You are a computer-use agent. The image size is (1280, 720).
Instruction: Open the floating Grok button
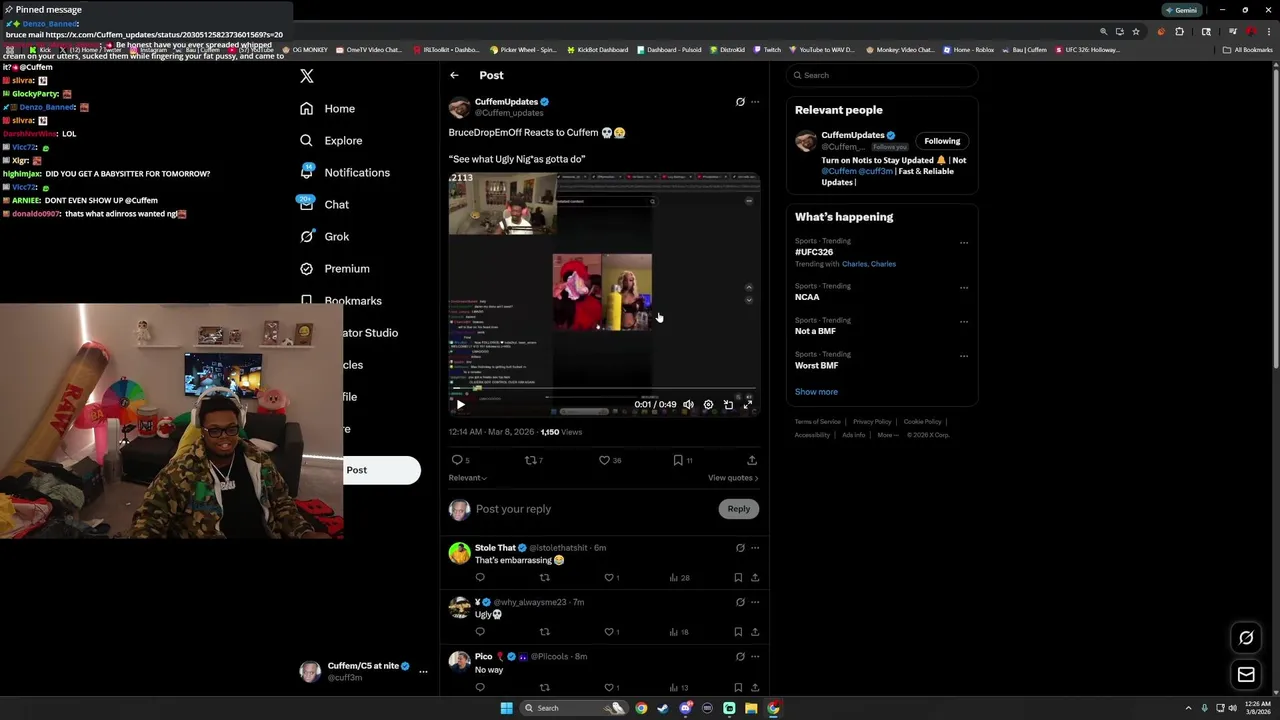click(1246, 638)
